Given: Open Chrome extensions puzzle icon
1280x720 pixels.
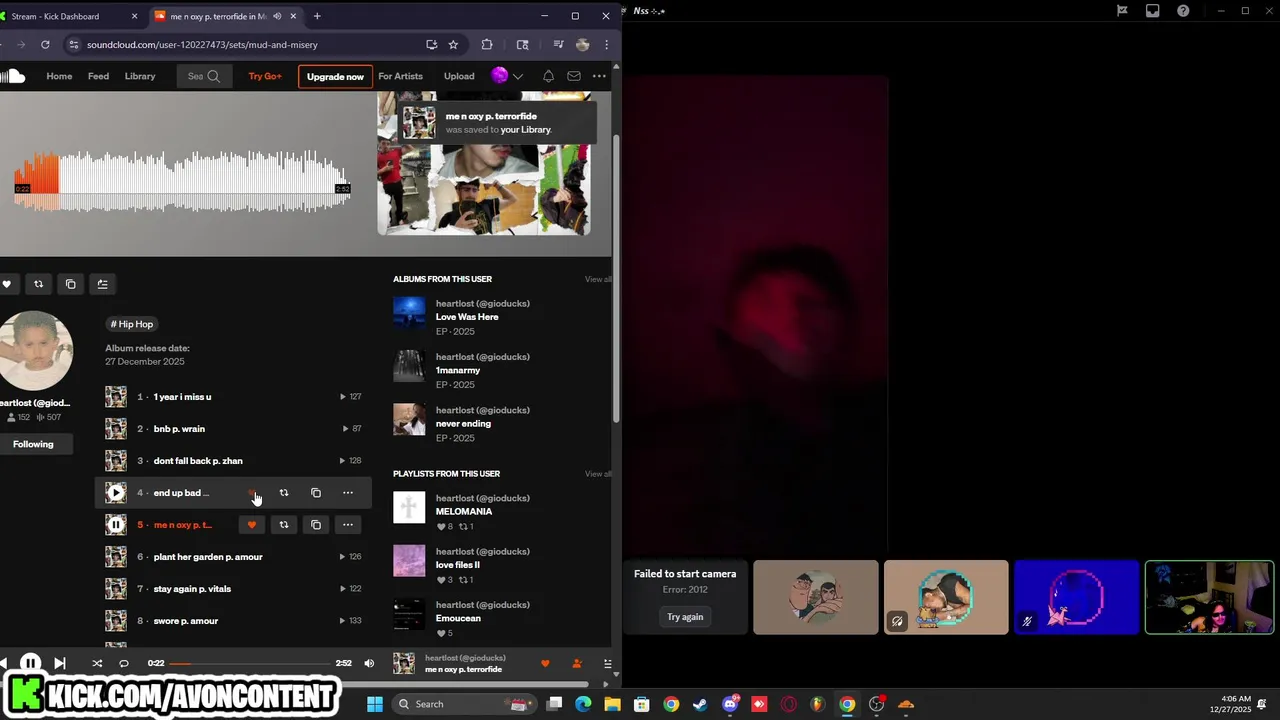Looking at the screenshot, I should (487, 44).
